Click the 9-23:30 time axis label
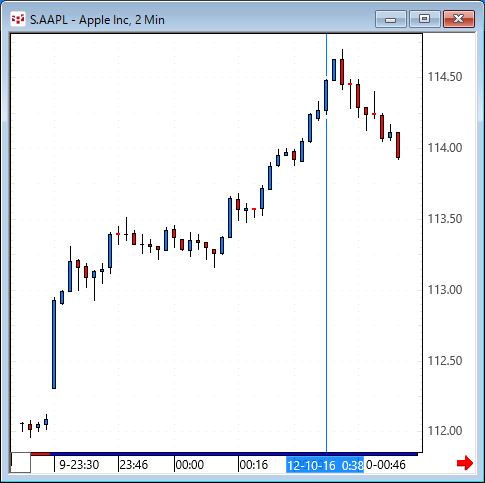485x483 pixels. [x=79, y=465]
